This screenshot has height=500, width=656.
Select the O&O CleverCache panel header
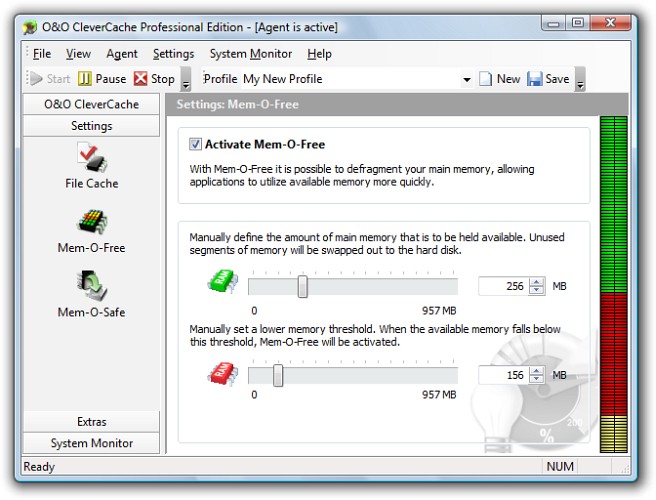pyautogui.click(x=92, y=104)
